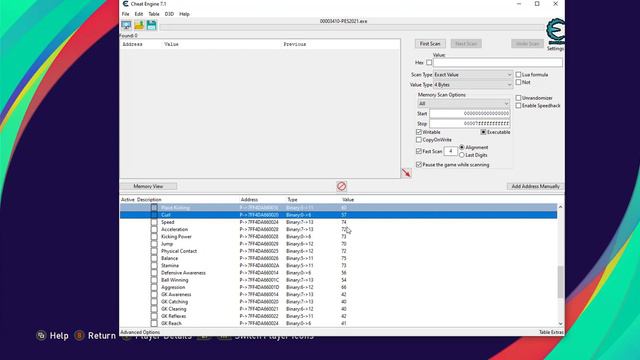Open the Edit menu

pos(139,14)
